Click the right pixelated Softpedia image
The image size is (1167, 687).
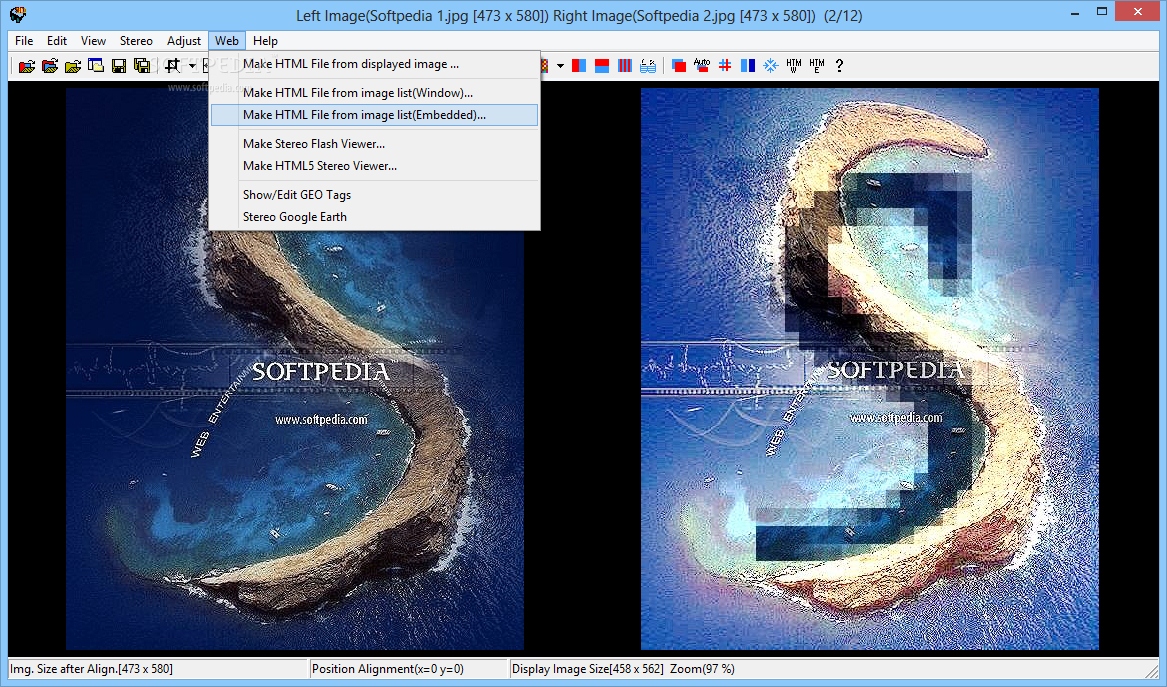click(x=869, y=368)
